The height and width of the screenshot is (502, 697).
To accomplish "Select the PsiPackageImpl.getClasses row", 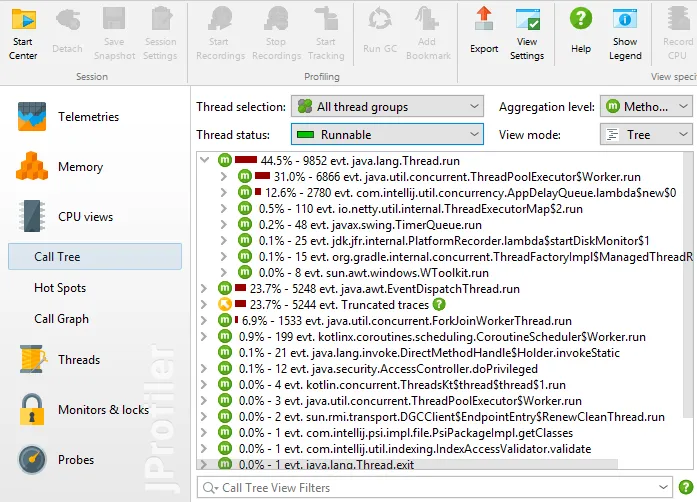I will (x=395, y=433).
